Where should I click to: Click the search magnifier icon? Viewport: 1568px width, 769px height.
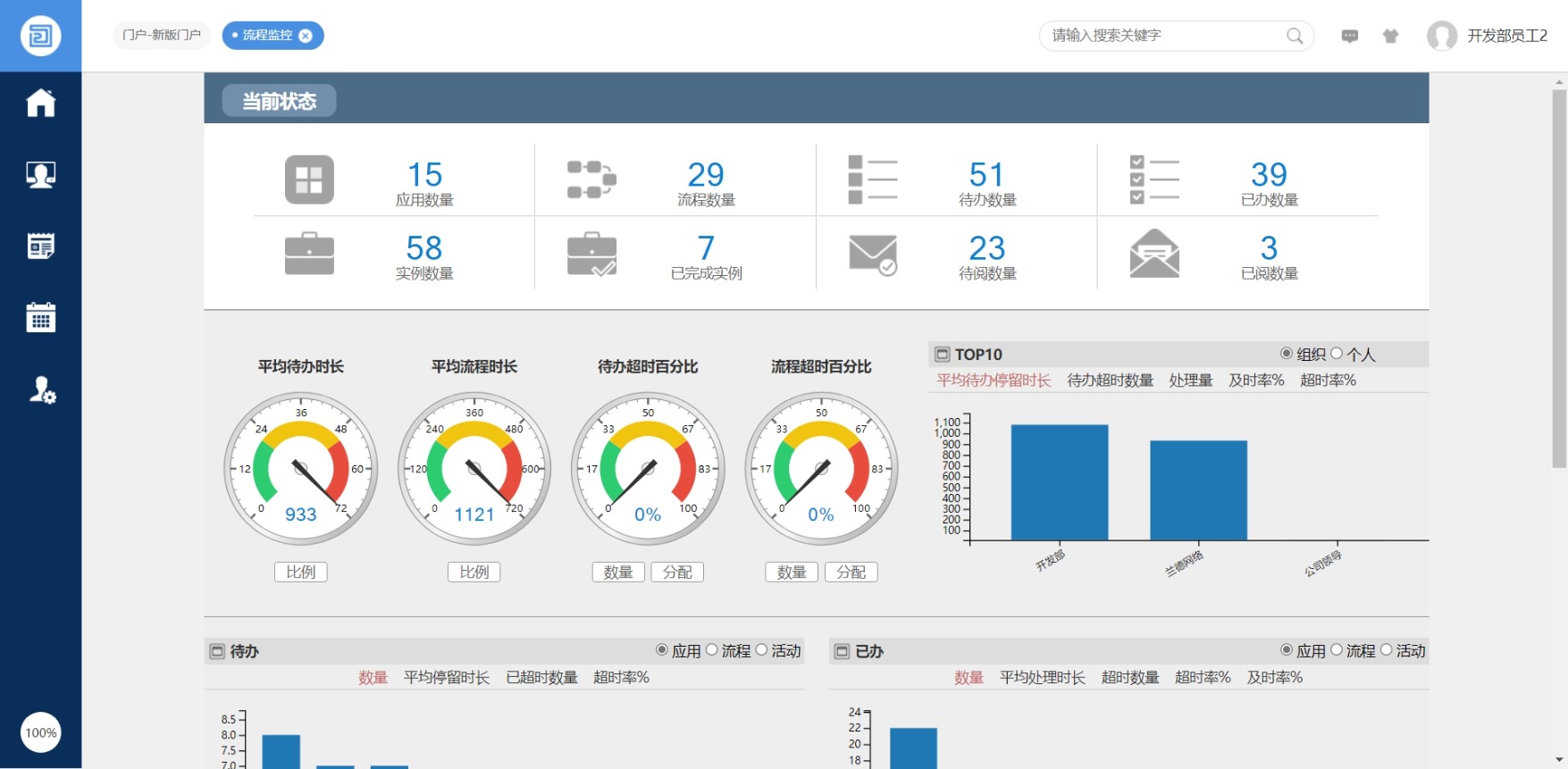click(x=1294, y=36)
